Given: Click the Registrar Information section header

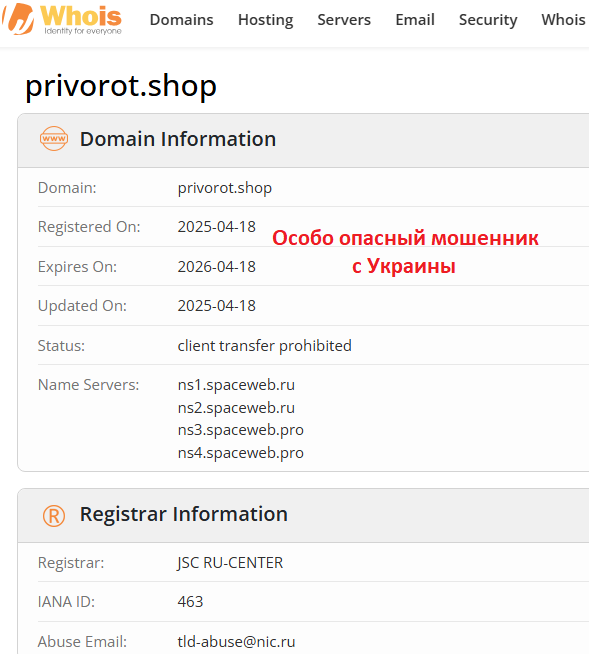Looking at the screenshot, I should (184, 514).
